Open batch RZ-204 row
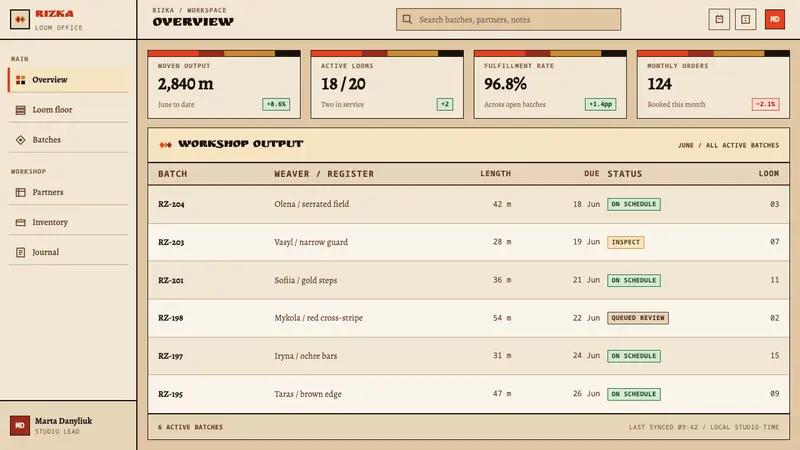The height and width of the screenshot is (450, 800). click(x=468, y=204)
